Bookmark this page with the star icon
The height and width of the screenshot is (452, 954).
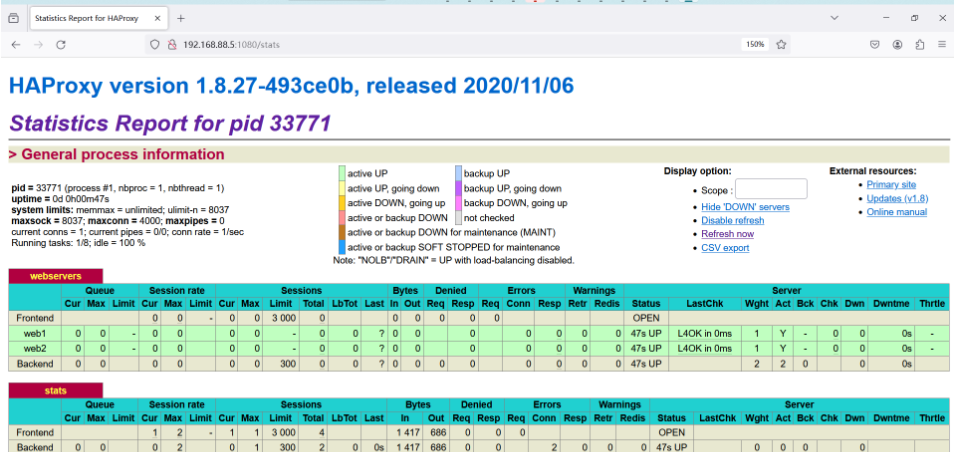781,44
